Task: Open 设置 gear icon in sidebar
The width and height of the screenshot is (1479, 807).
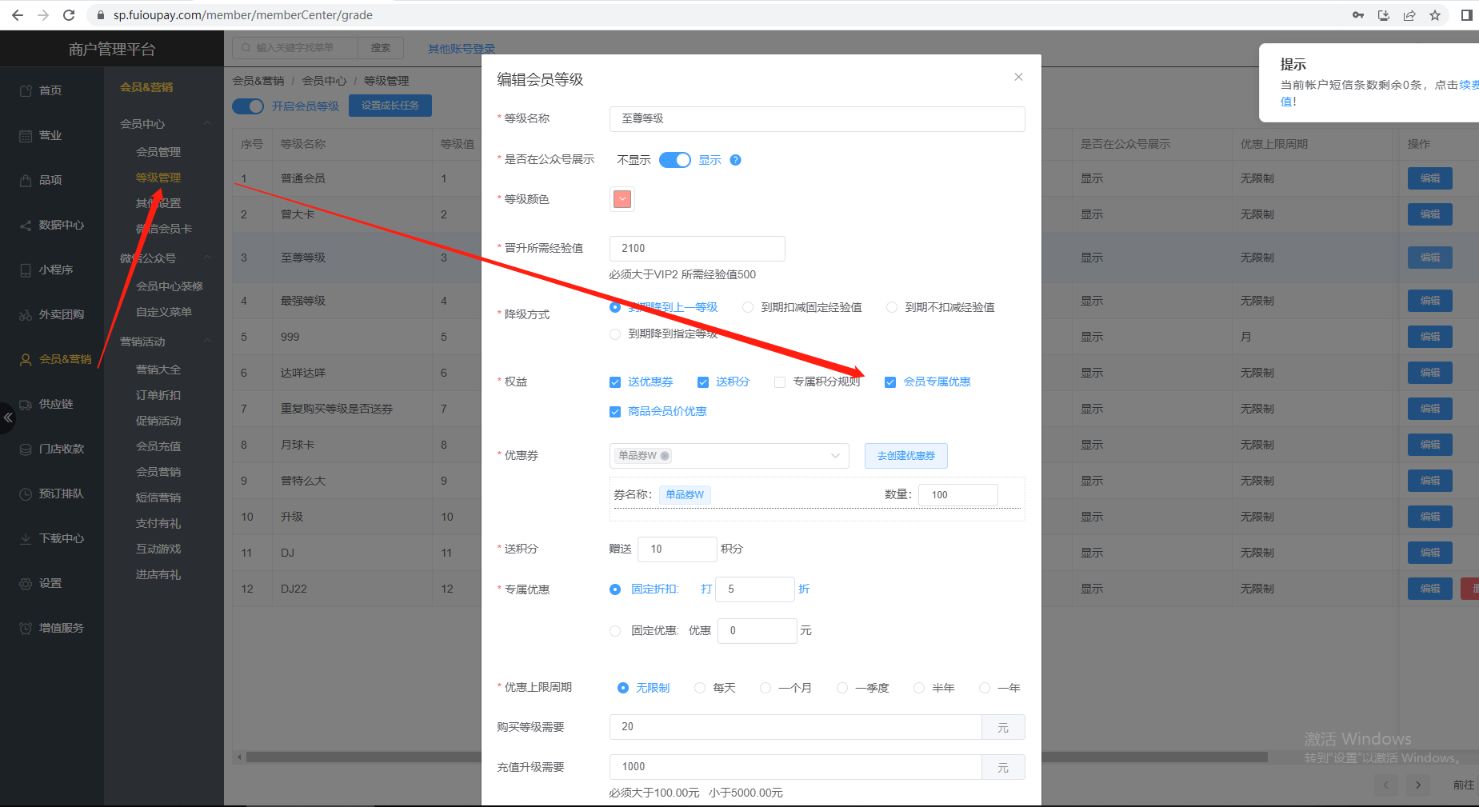Action: pos(27,583)
